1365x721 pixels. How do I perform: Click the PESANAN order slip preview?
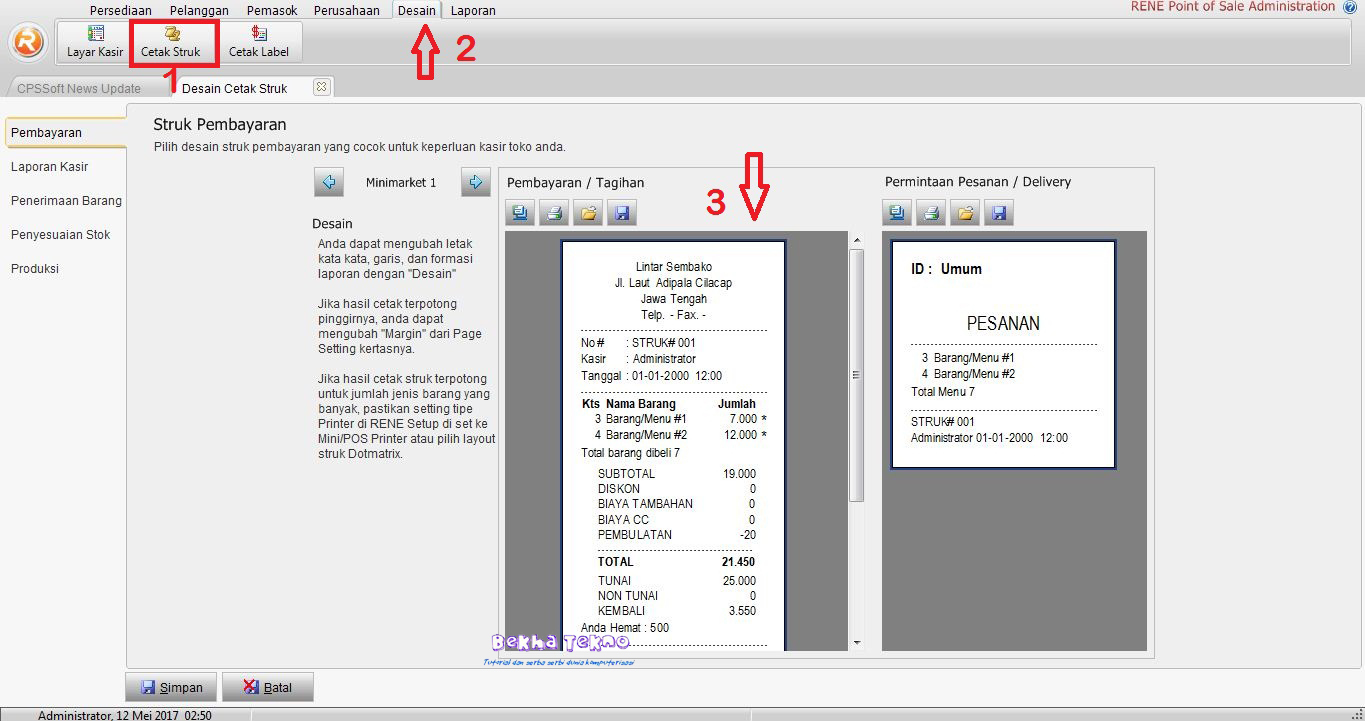[1003, 354]
